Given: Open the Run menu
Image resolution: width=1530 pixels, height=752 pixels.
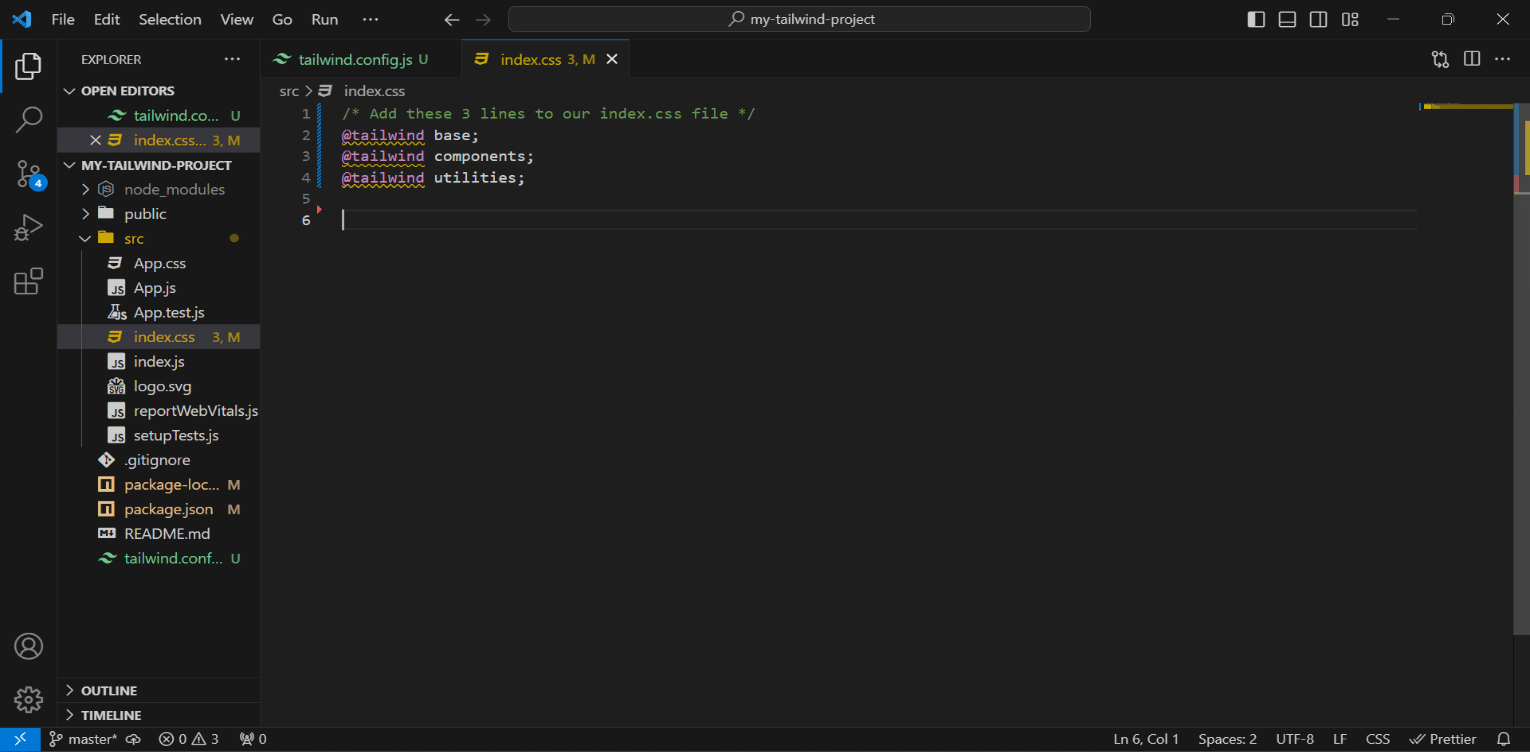Looking at the screenshot, I should click(x=325, y=19).
